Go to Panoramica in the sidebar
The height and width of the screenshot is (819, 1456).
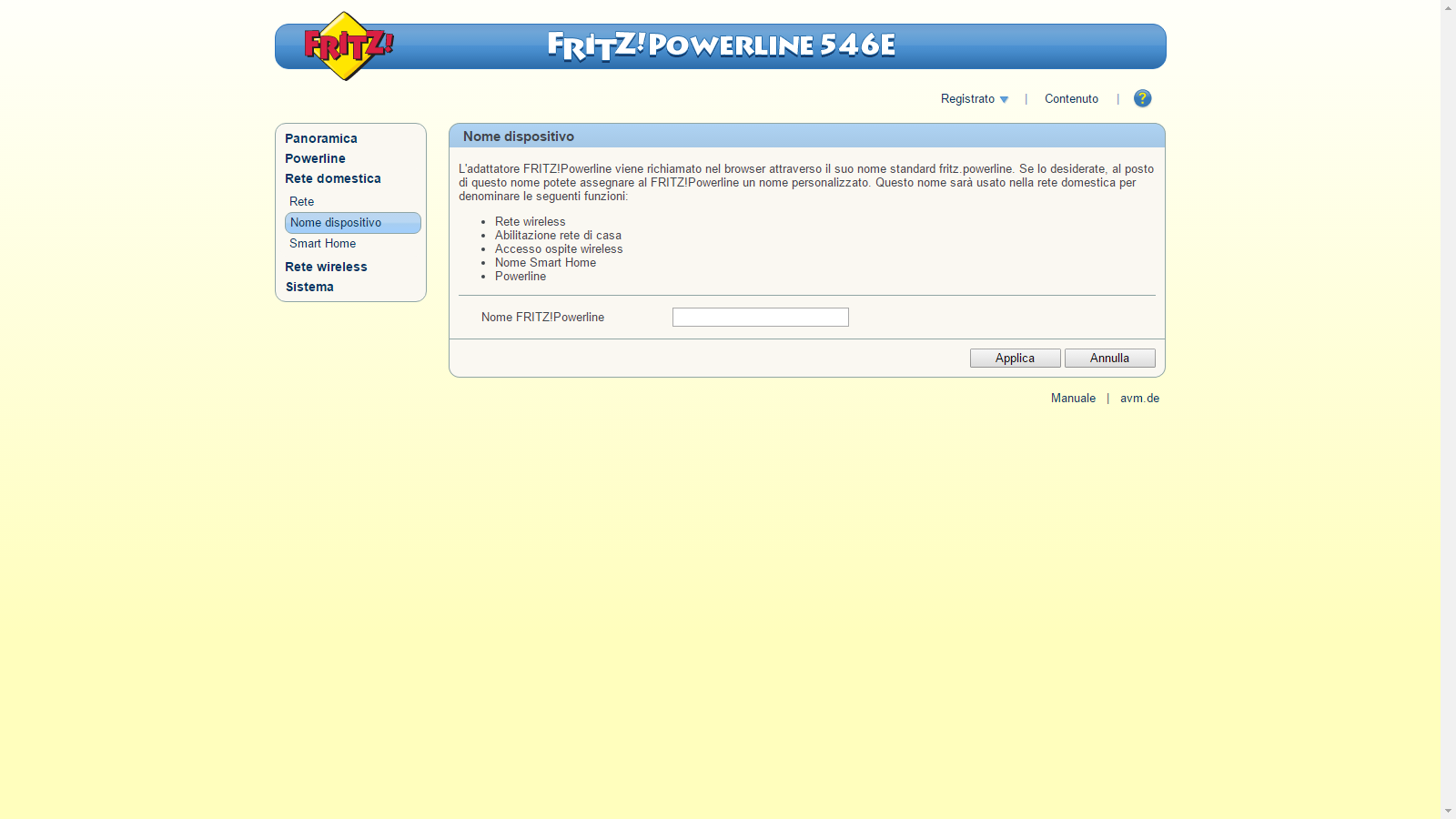click(320, 138)
